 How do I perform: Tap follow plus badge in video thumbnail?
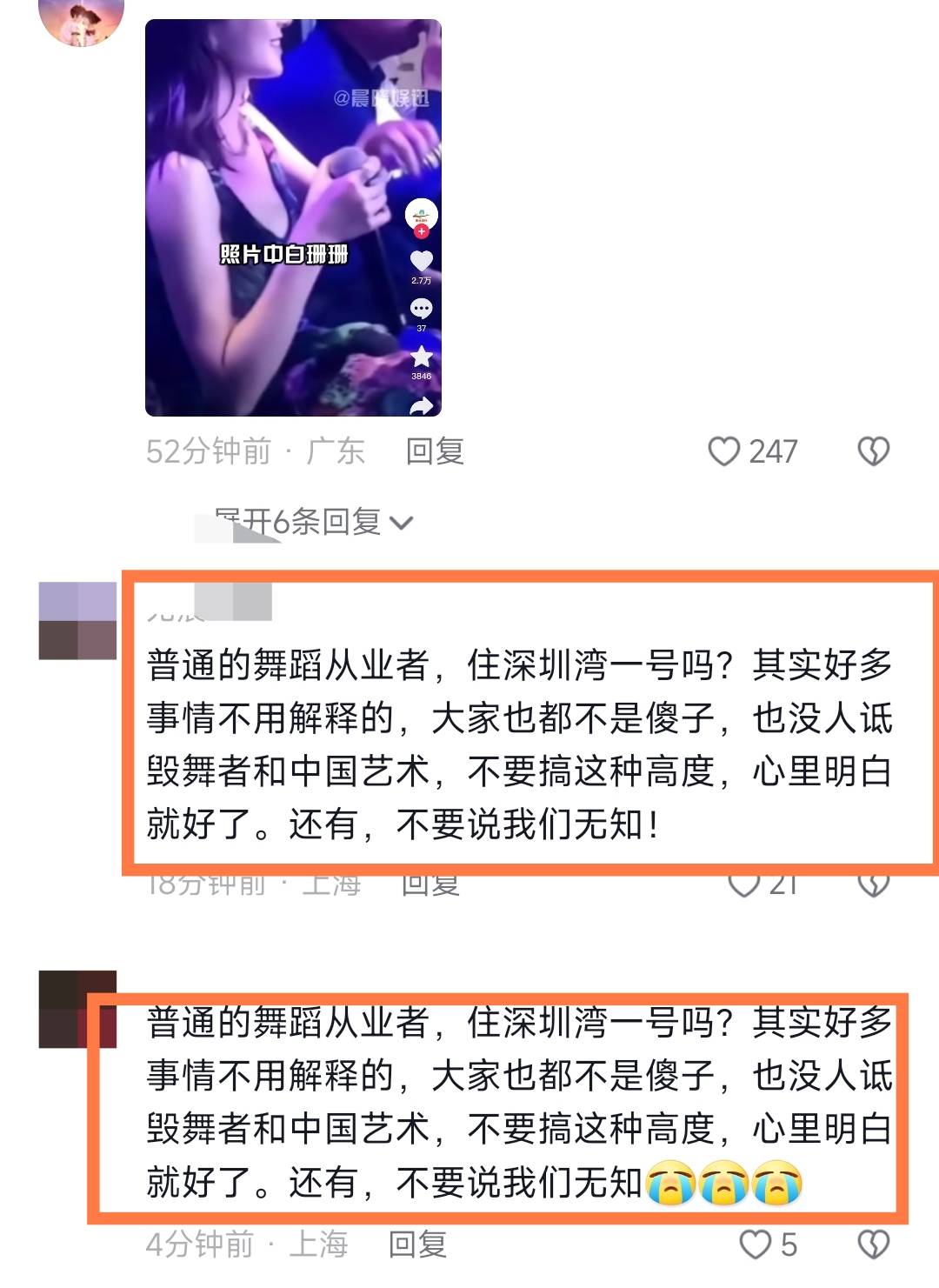[x=422, y=232]
